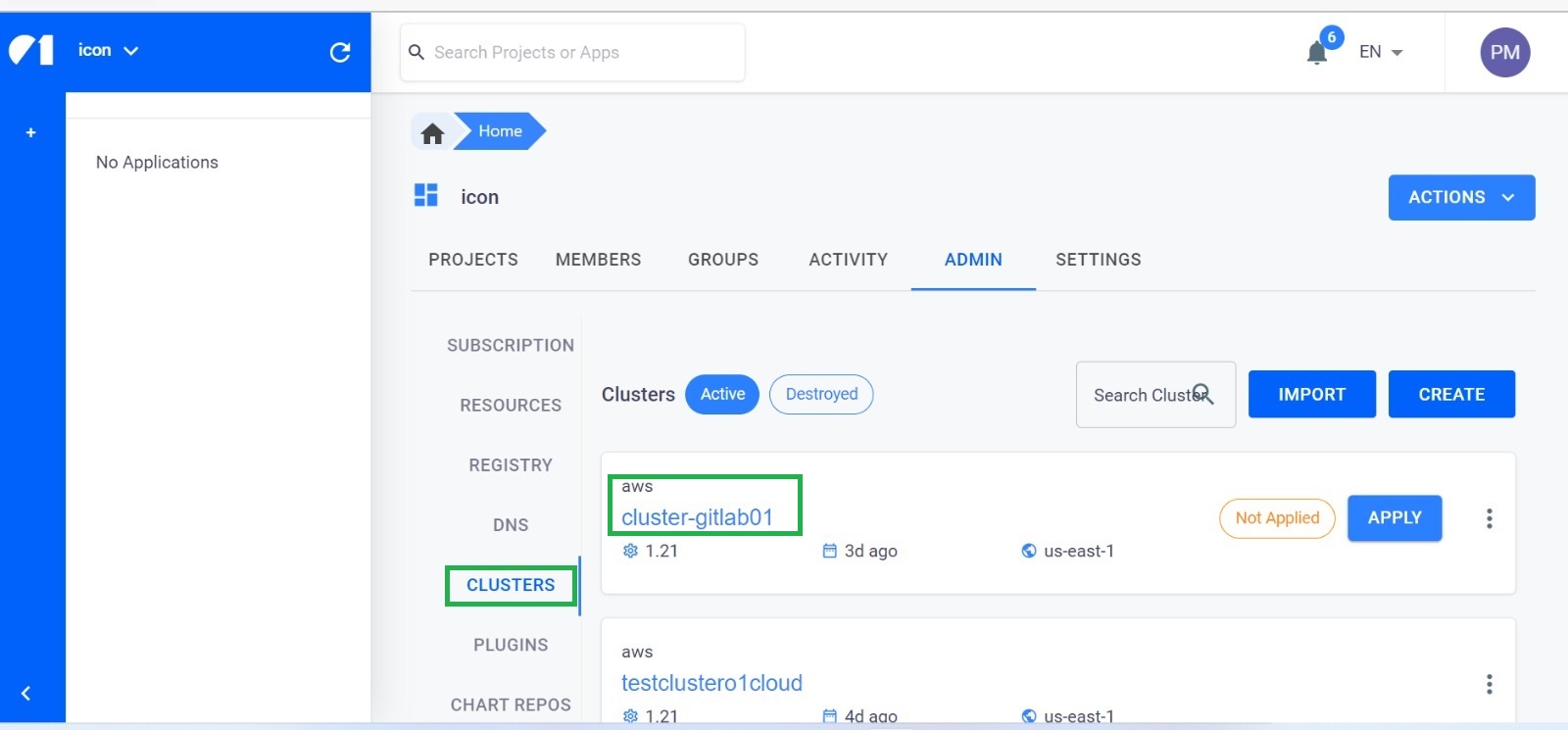This screenshot has width=1568, height=730.
Task: Open CHART REPOS admin section
Action: (511, 705)
